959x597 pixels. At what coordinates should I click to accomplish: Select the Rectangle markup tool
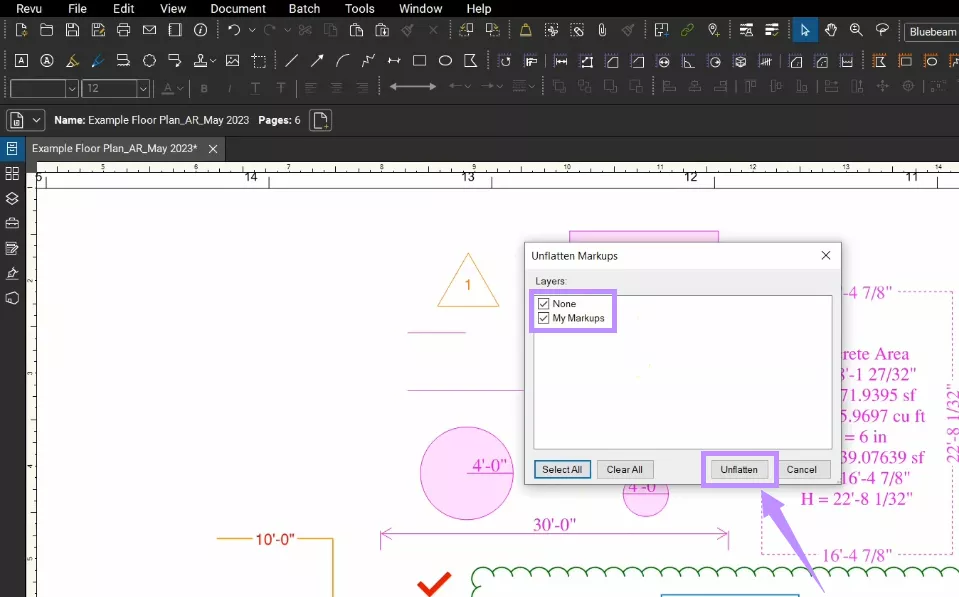(419, 60)
